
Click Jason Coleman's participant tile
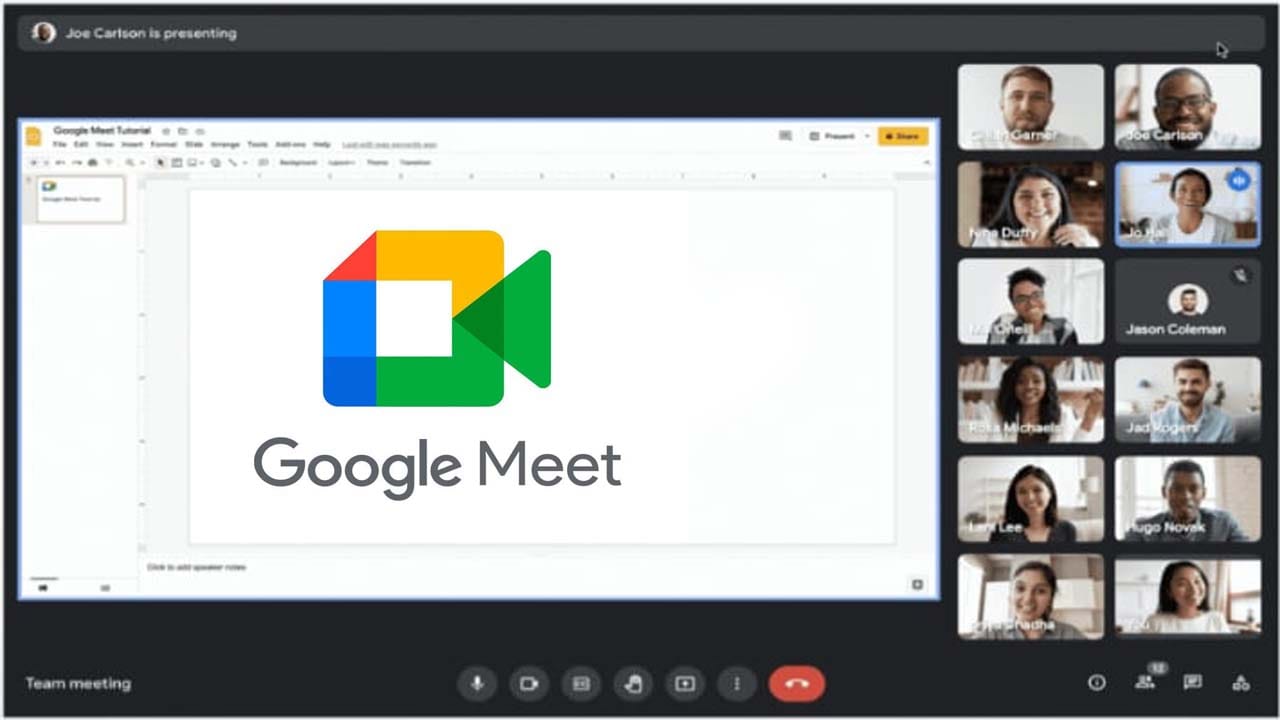[1188, 302]
